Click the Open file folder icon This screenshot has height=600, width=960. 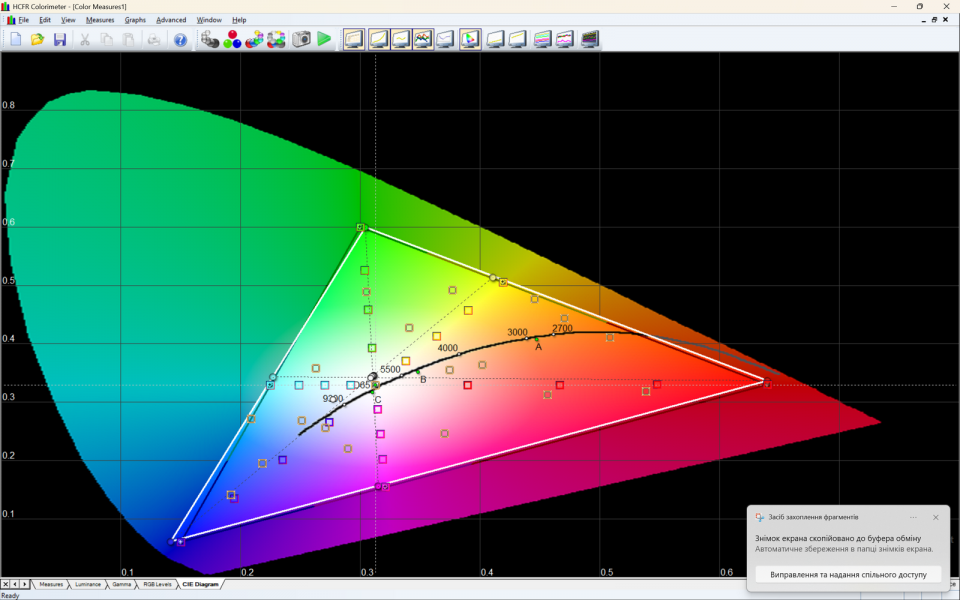pos(38,39)
